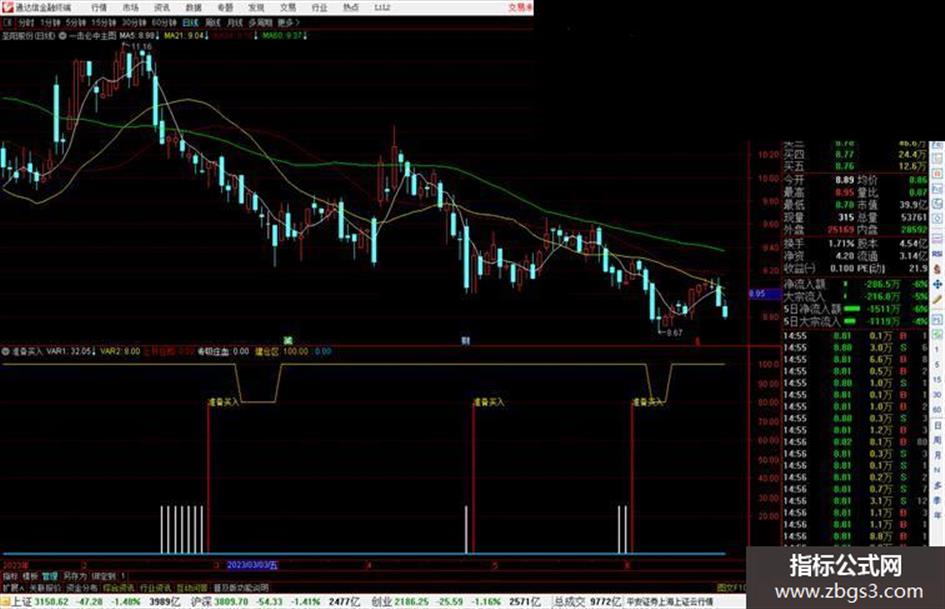Click the 今开 8.89 quote row

(x=819, y=180)
